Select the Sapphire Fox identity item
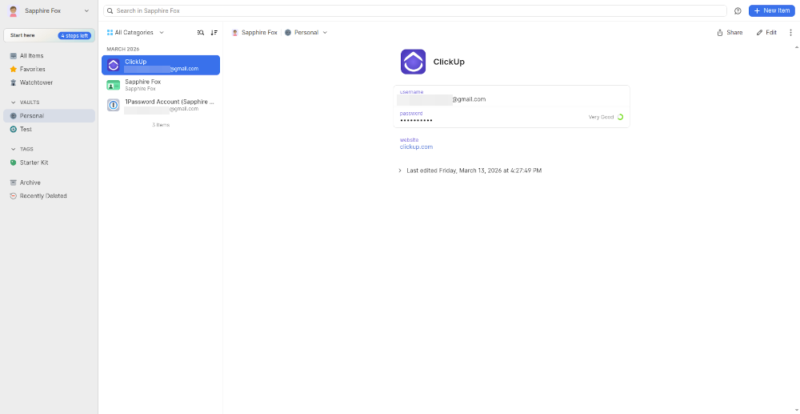The width and height of the screenshot is (800, 414). (x=161, y=85)
